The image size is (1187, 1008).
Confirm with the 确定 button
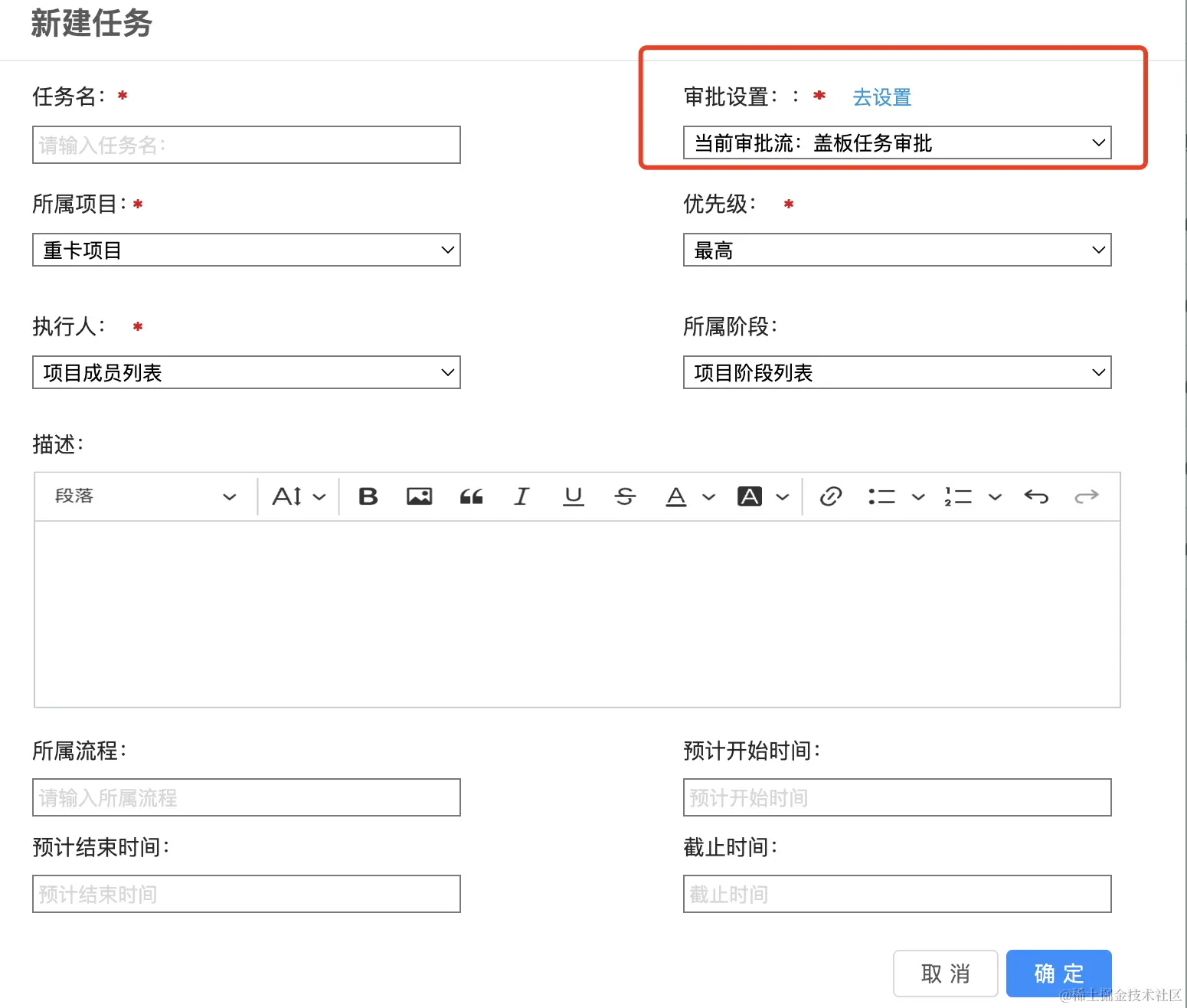(x=1059, y=974)
